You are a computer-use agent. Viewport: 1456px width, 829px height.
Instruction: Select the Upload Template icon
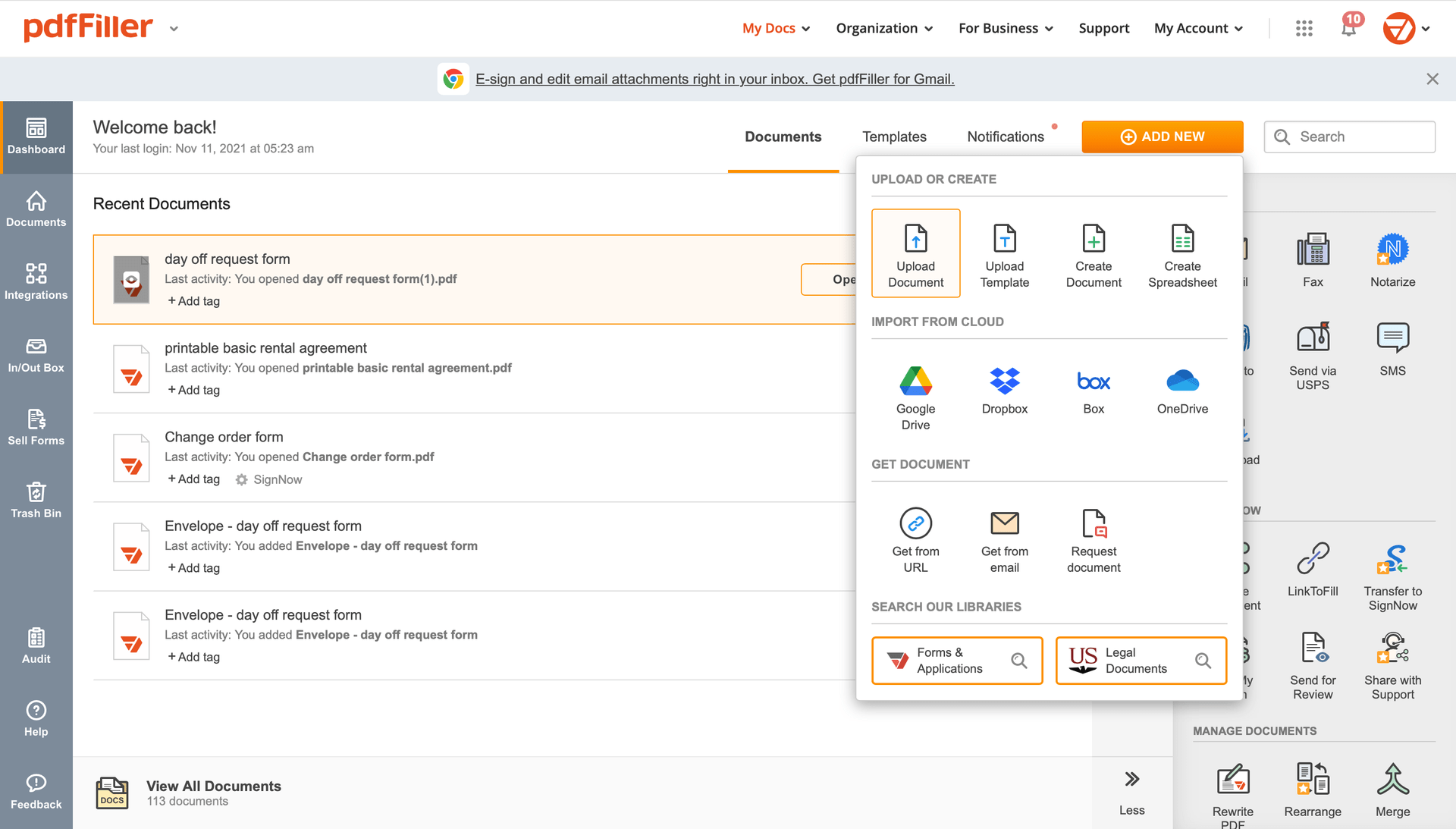coord(1004,253)
